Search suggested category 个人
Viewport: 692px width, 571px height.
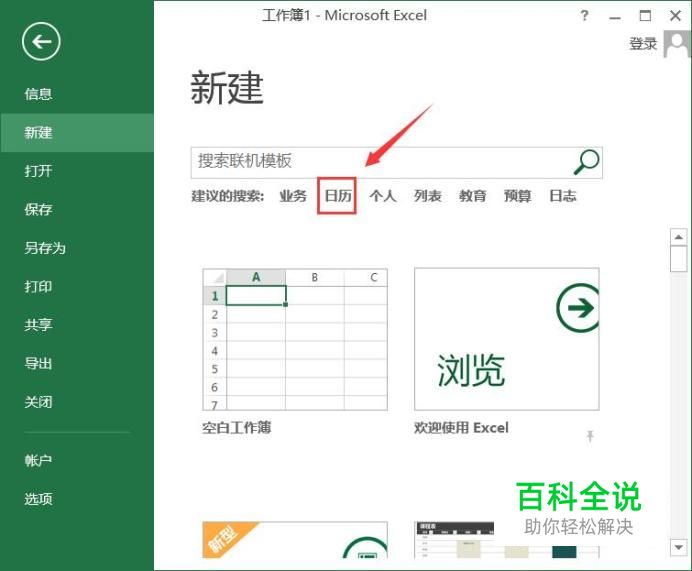[x=383, y=196]
